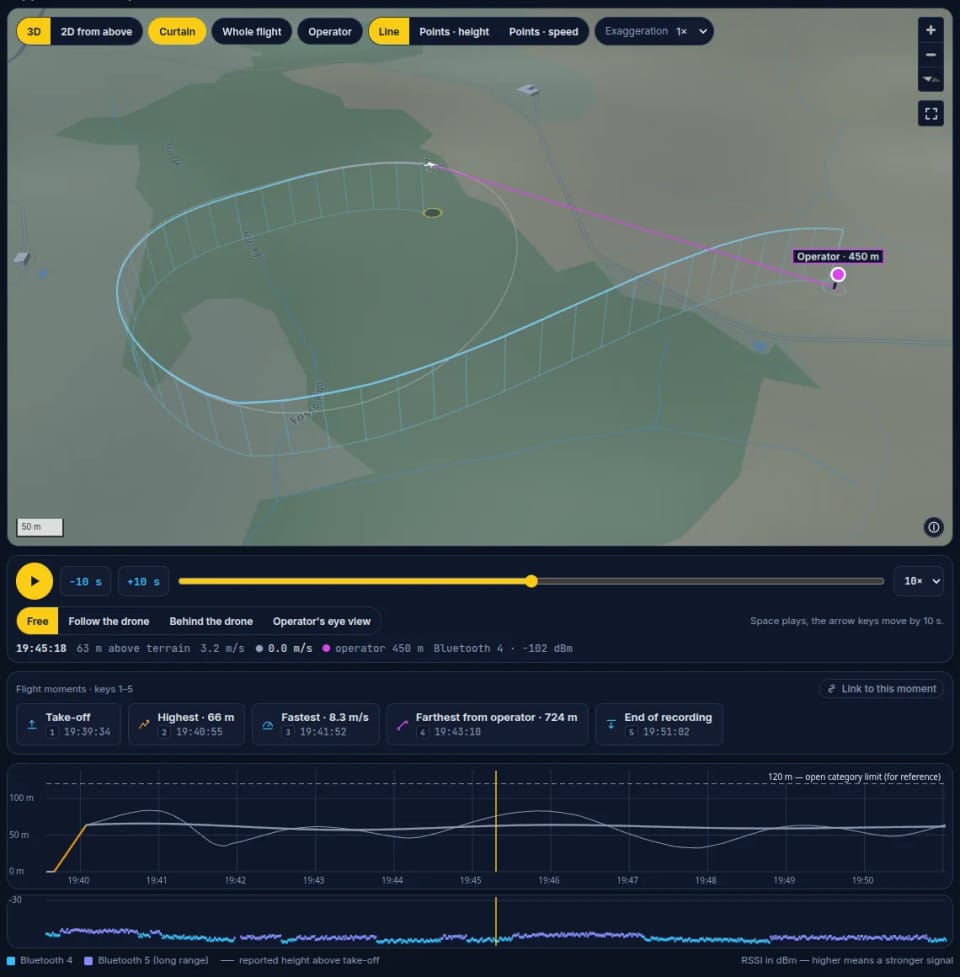Viewport: 960px width, 977px height.
Task: Choose Follow the drone camera
Action: tap(108, 621)
